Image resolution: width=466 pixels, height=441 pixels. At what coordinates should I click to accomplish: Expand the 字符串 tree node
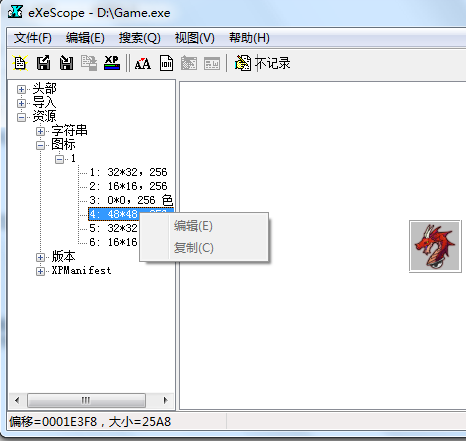[40, 131]
